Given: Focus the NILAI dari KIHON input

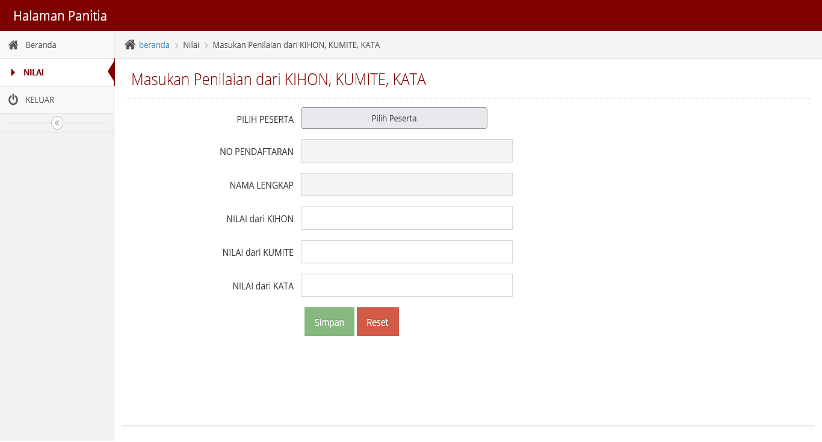Looking at the screenshot, I should pyautogui.click(x=407, y=218).
